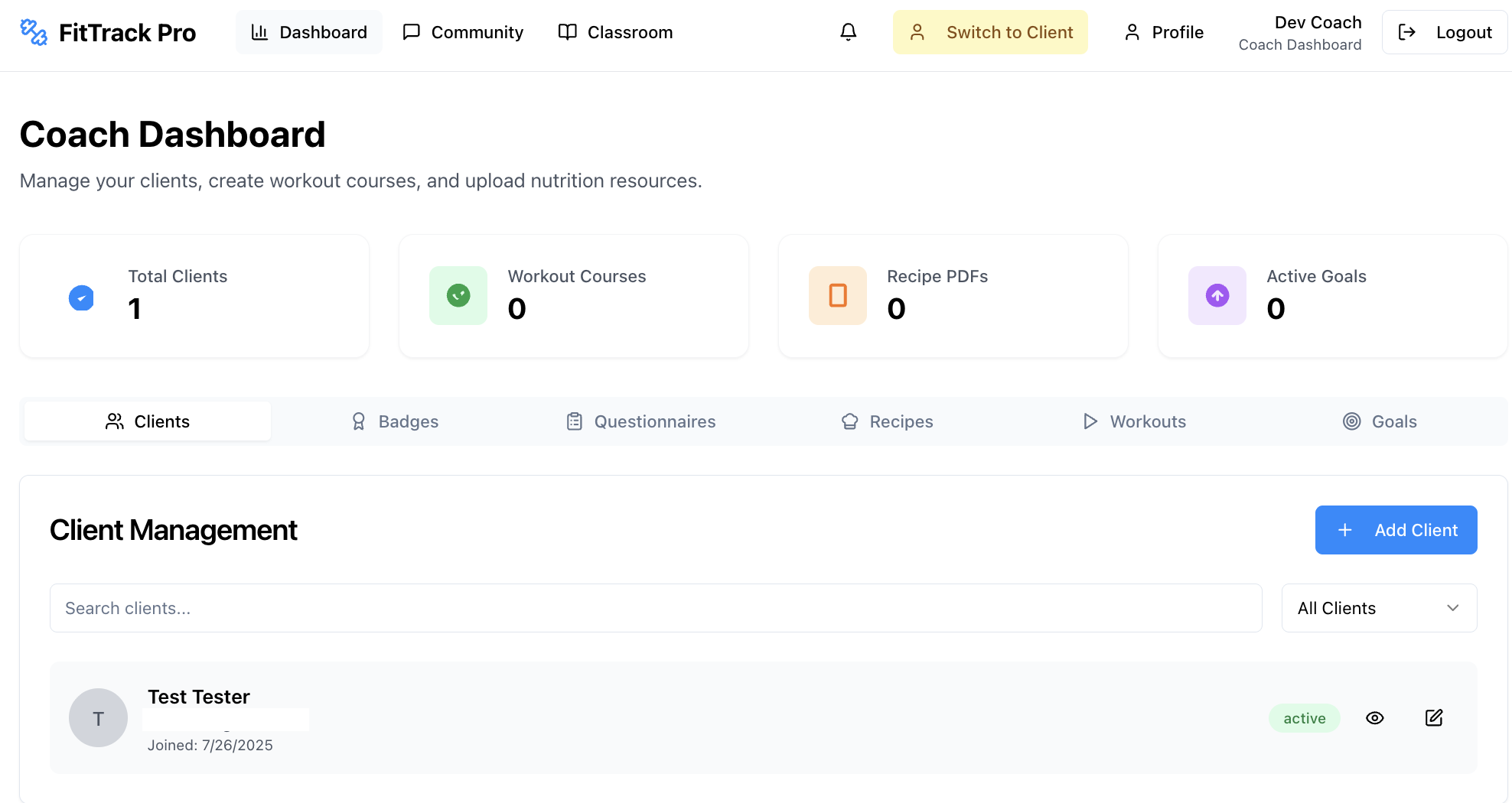Toggle Switch to Client mode

pyautogui.click(x=990, y=32)
